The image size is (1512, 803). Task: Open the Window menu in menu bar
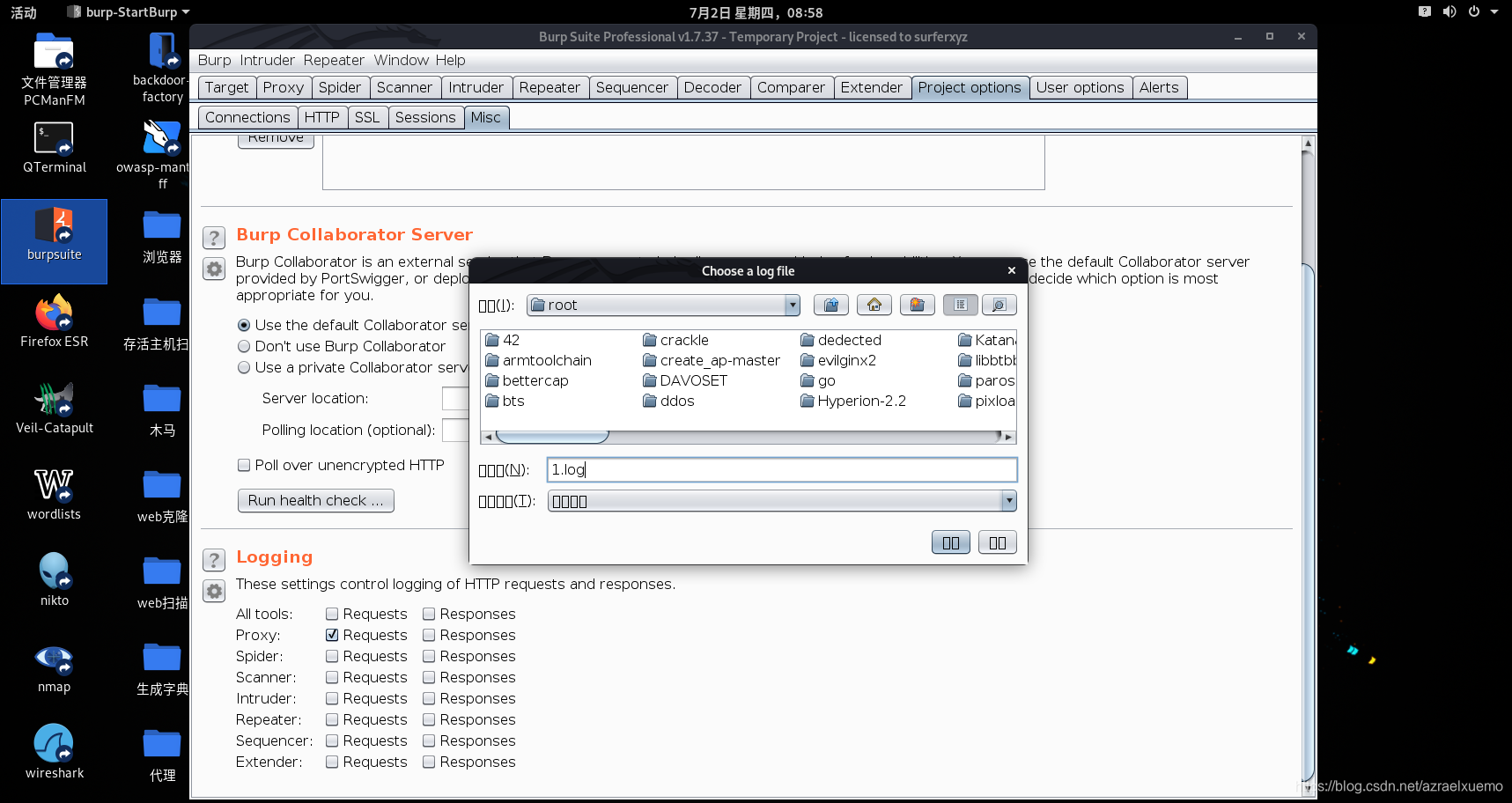(x=401, y=60)
